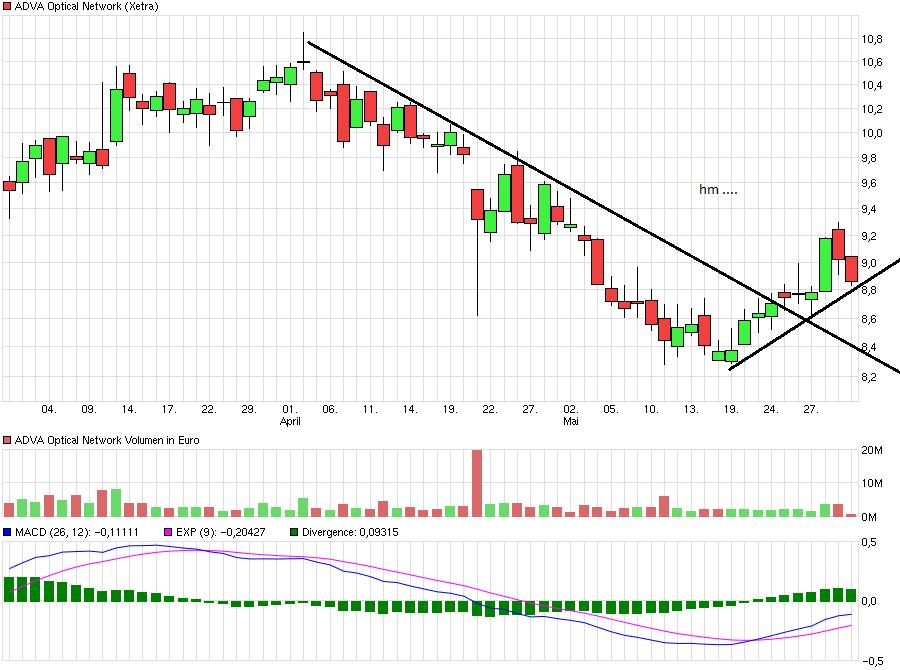Click the 'Divergence: 0,09315' label
Image resolution: width=900 pixels, height=670 pixels.
click(350, 532)
